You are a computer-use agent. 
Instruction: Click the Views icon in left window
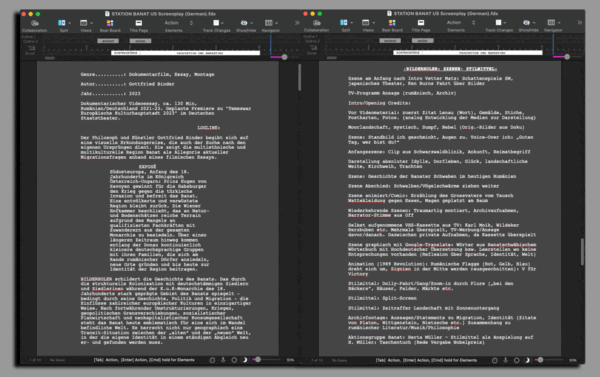pyautogui.click(x=83, y=23)
